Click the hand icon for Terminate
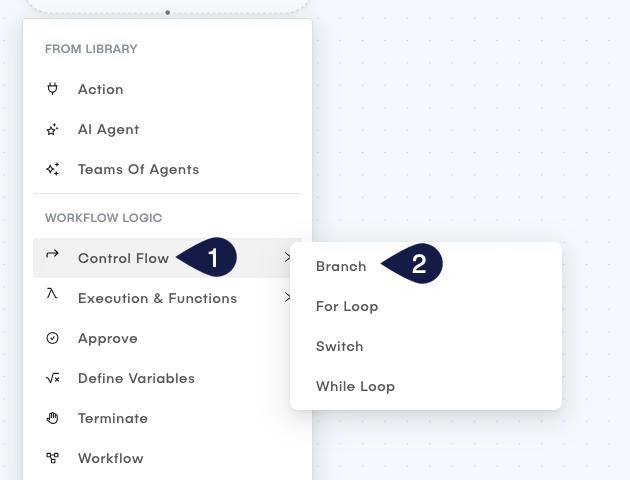The image size is (630, 480). [x=53, y=418]
